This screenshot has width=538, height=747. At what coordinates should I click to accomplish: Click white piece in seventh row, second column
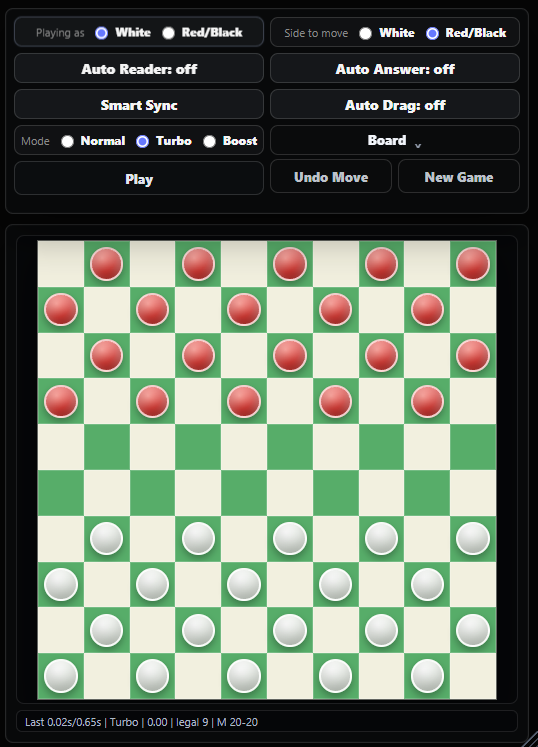[107, 539]
